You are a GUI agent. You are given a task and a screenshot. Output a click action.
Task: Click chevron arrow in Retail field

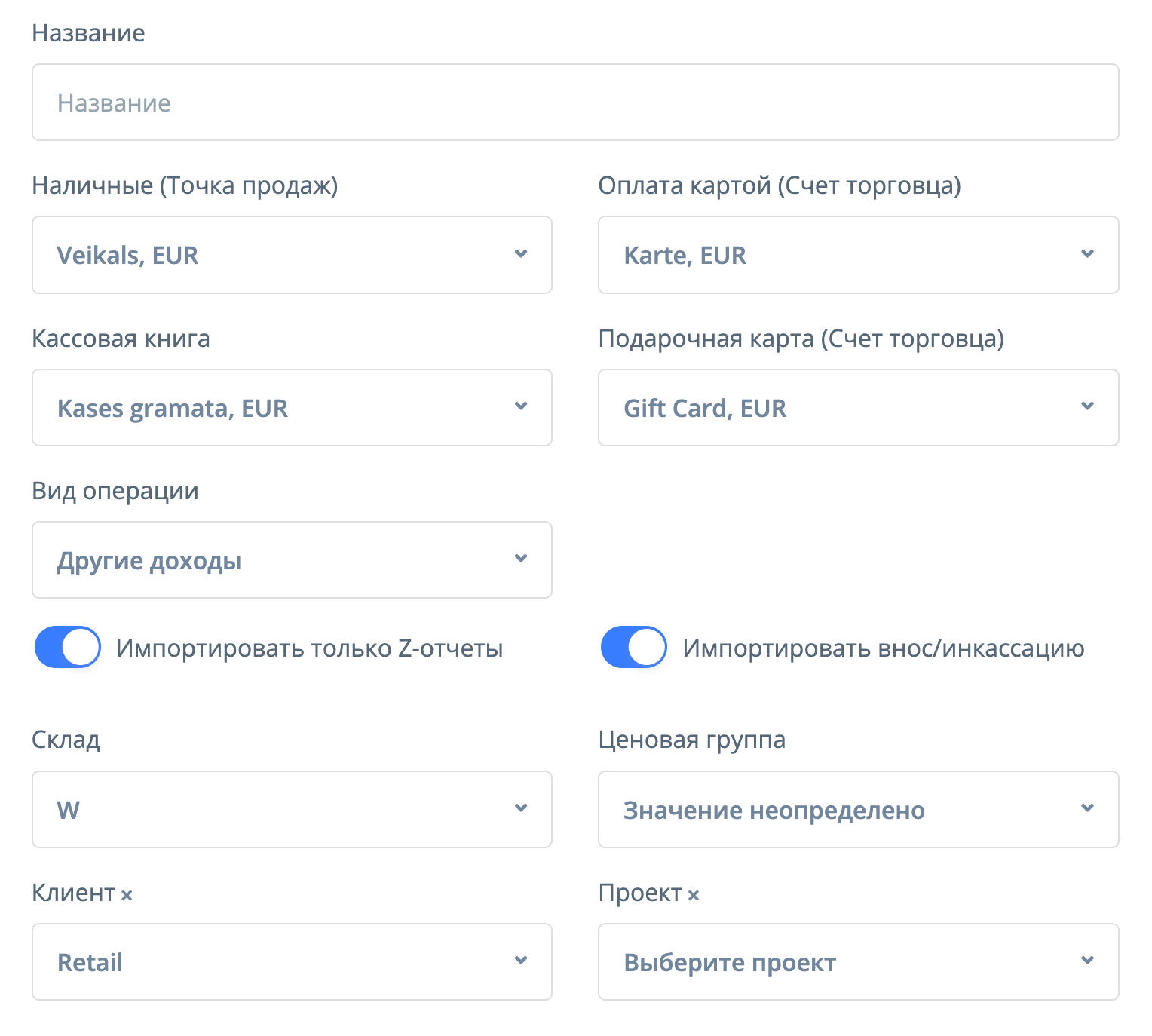pyautogui.click(x=521, y=961)
